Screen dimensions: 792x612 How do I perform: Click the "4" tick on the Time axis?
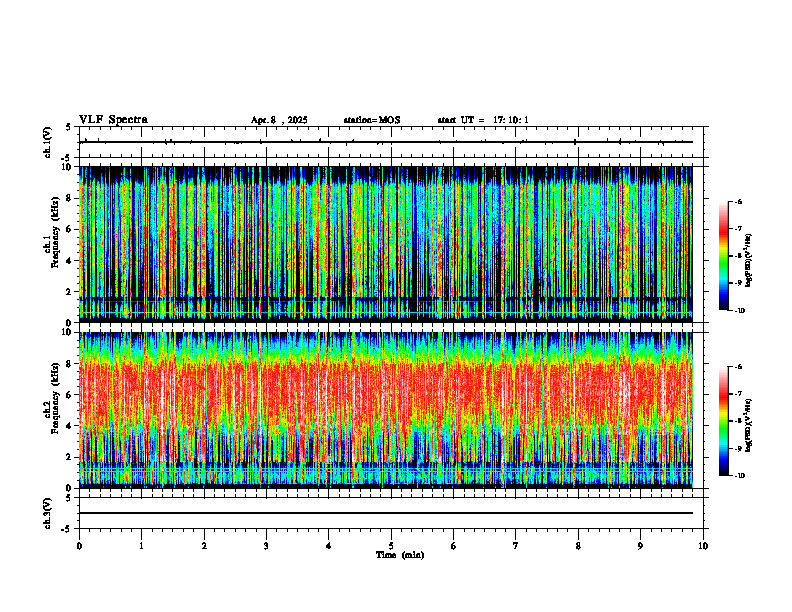329,546
